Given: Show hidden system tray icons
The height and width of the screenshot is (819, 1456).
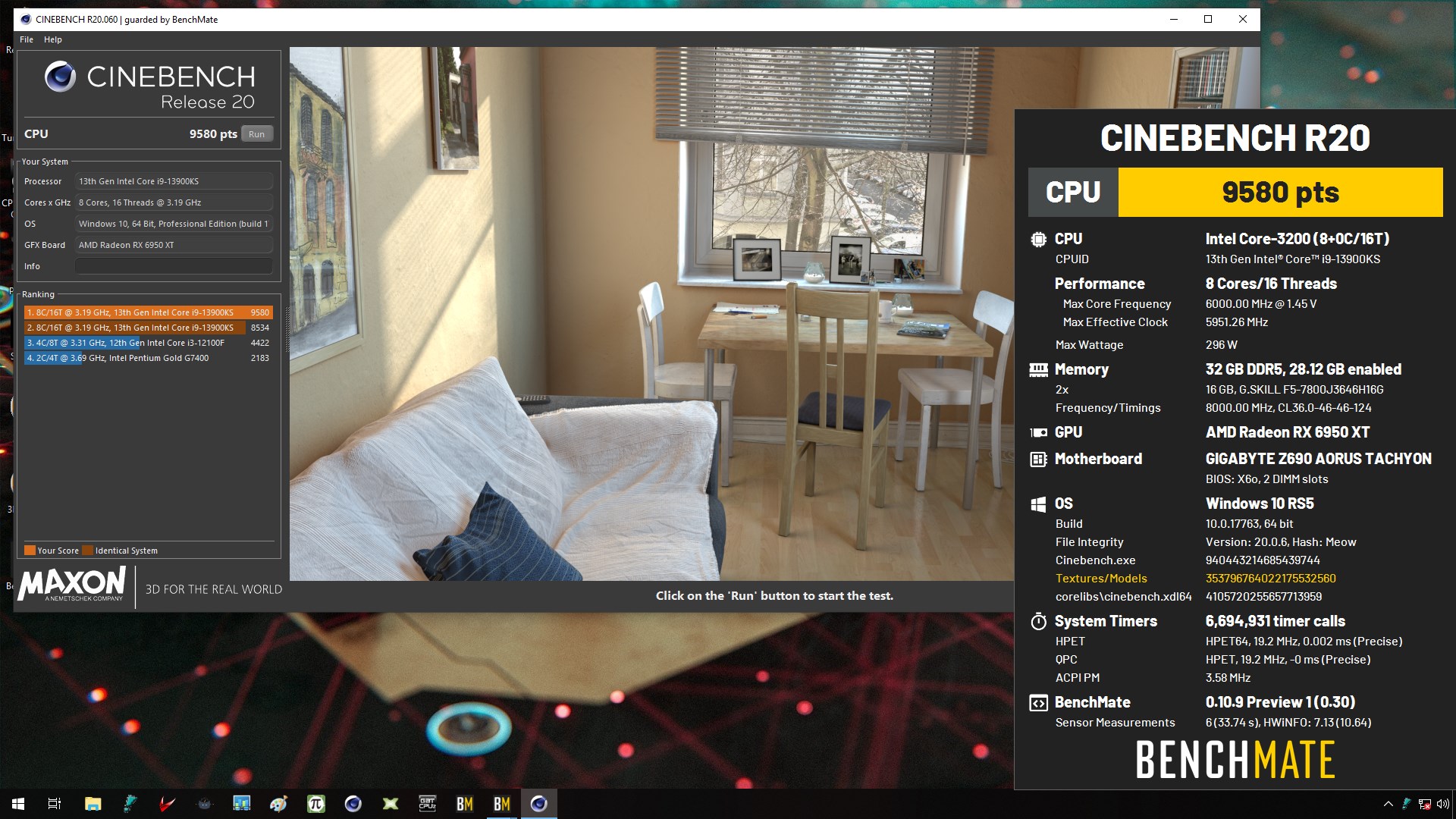Looking at the screenshot, I should [1388, 804].
